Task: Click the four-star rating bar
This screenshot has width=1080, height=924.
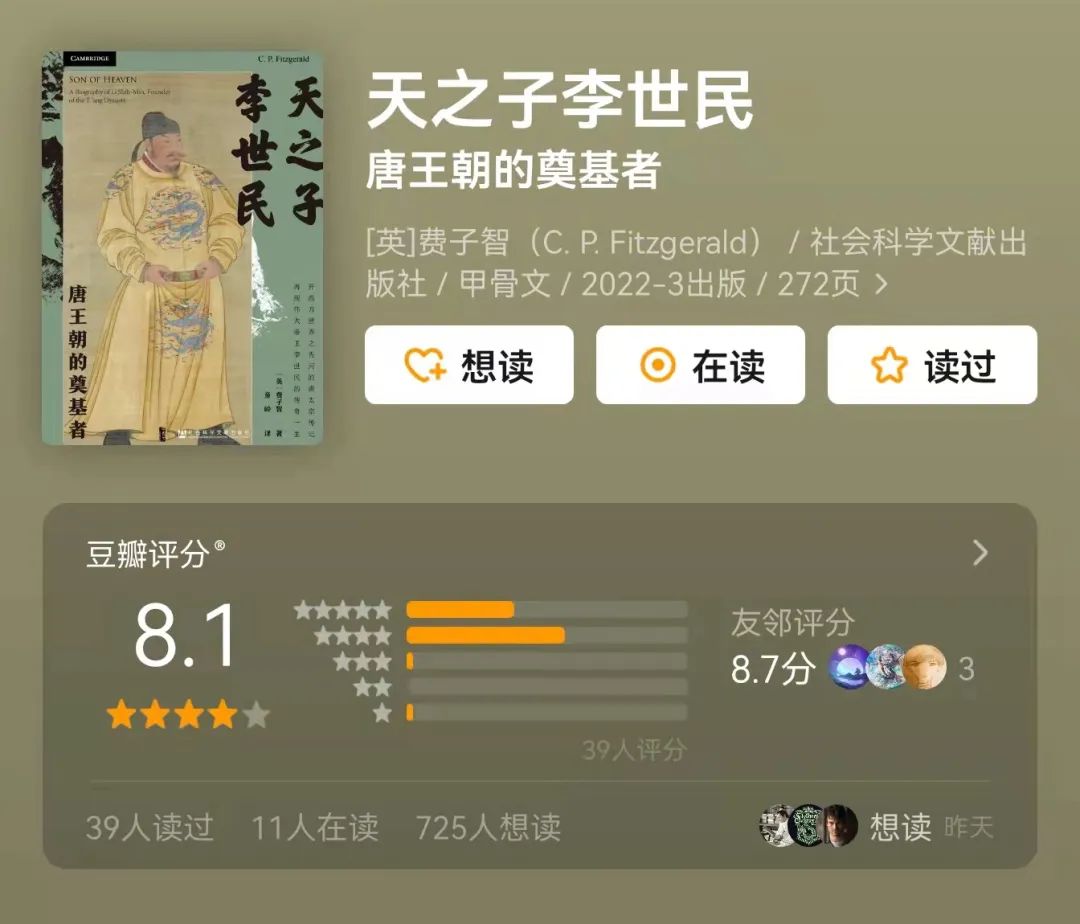Action: point(547,635)
